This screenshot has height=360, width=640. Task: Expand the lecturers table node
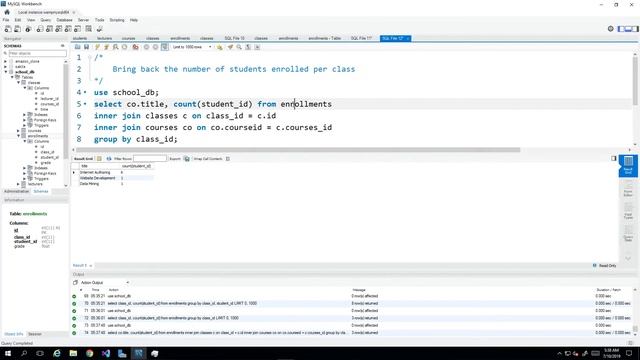click(18, 184)
